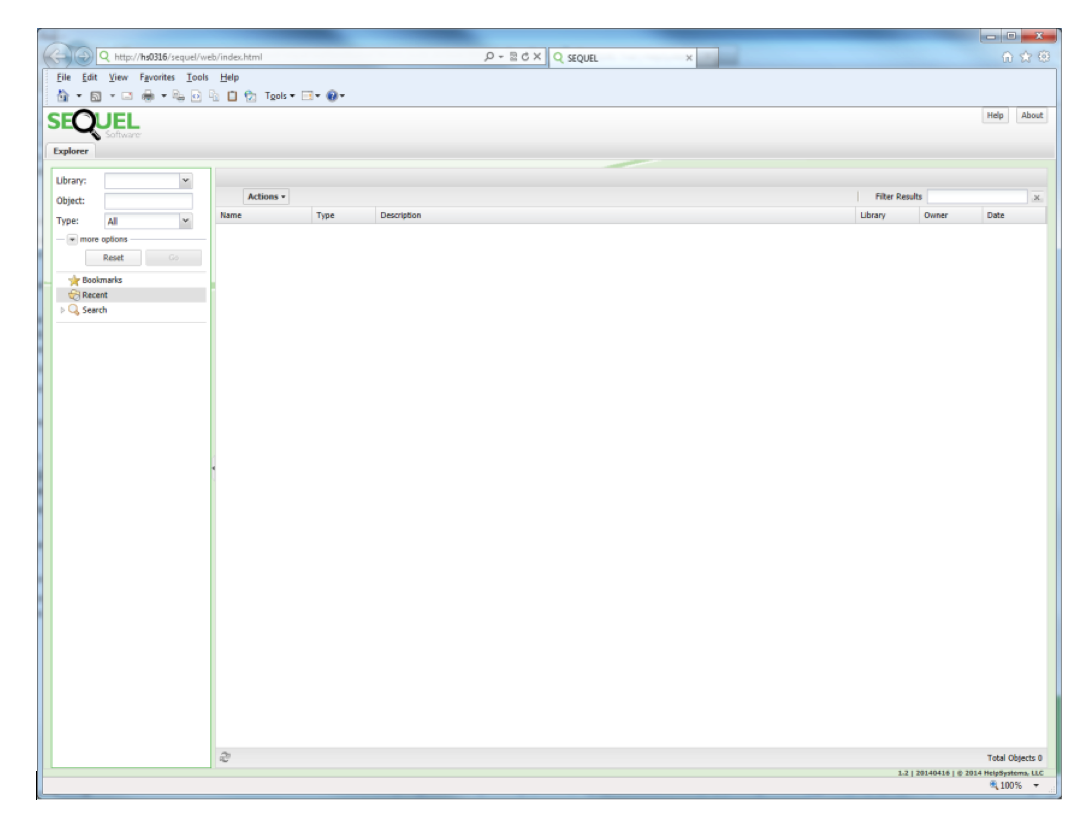The height and width of the screenshot is (821, 1086).
Task: Click the refresh icon below the results grid
Action: [x=225, y=757]
